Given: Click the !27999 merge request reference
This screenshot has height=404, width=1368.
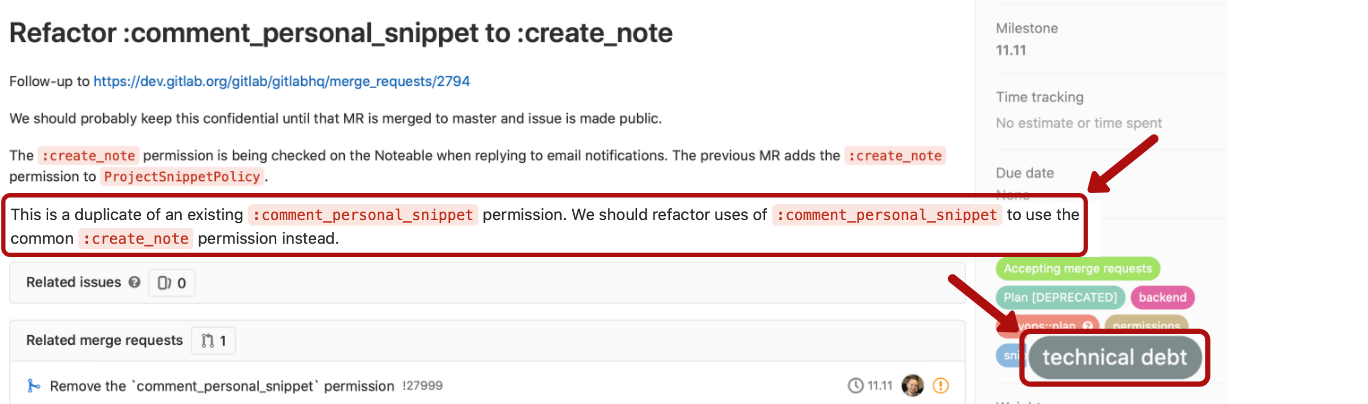Looking at the screenshot, I should pyautogui.click(x=422, y=386).
